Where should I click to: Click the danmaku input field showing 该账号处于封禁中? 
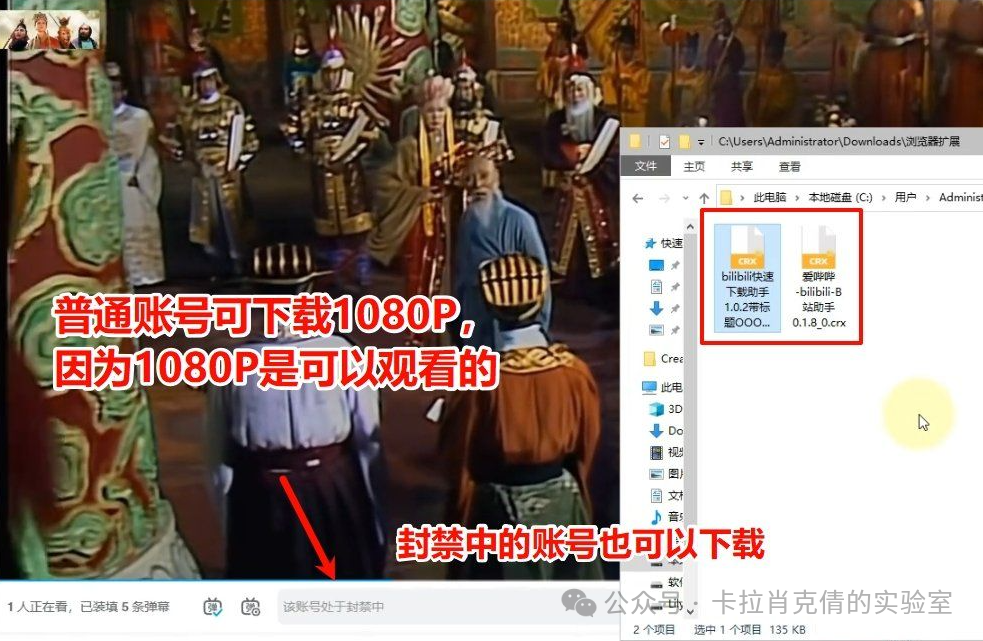coord(420,607)
